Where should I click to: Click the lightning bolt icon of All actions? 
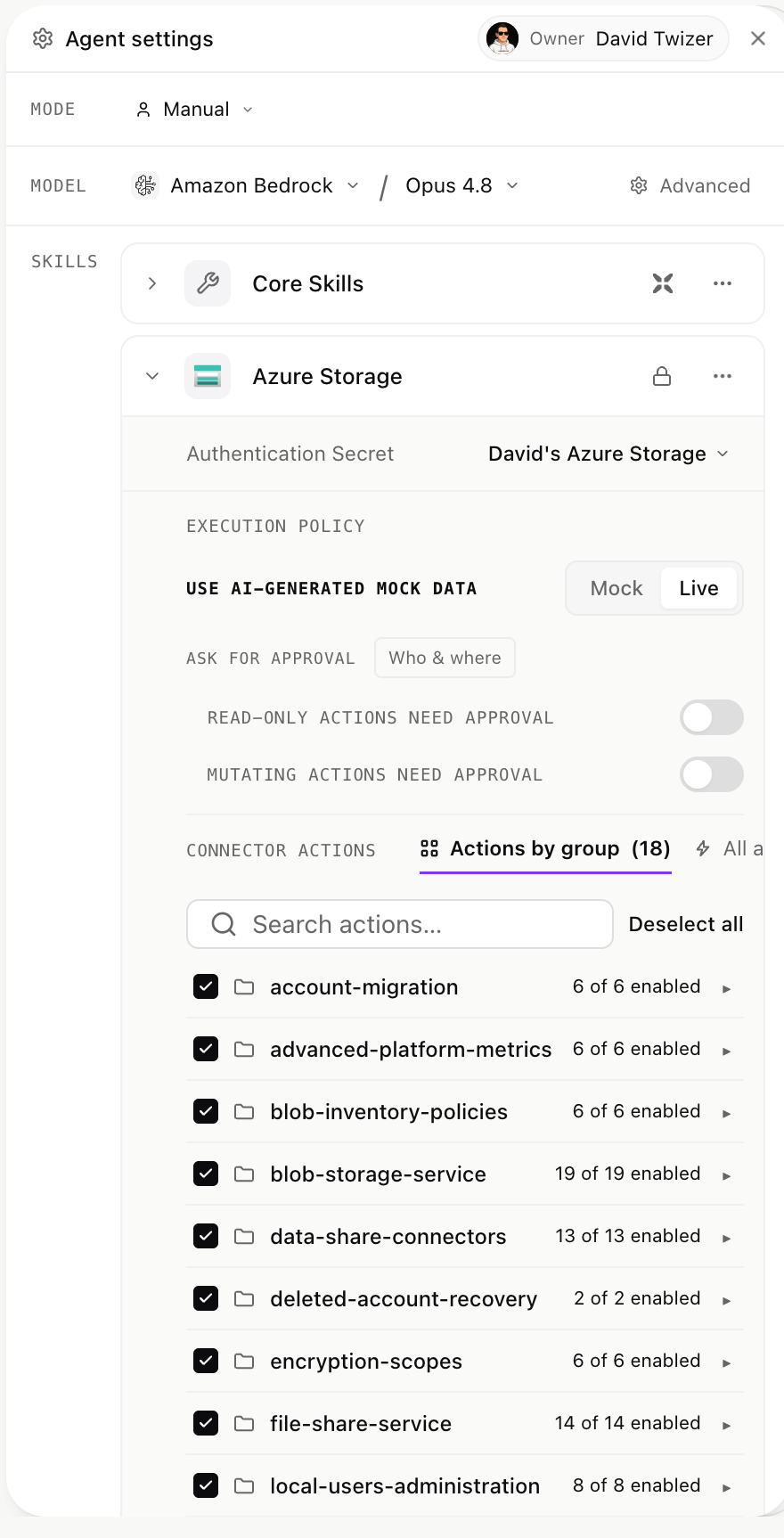click(x=703, y=848)
